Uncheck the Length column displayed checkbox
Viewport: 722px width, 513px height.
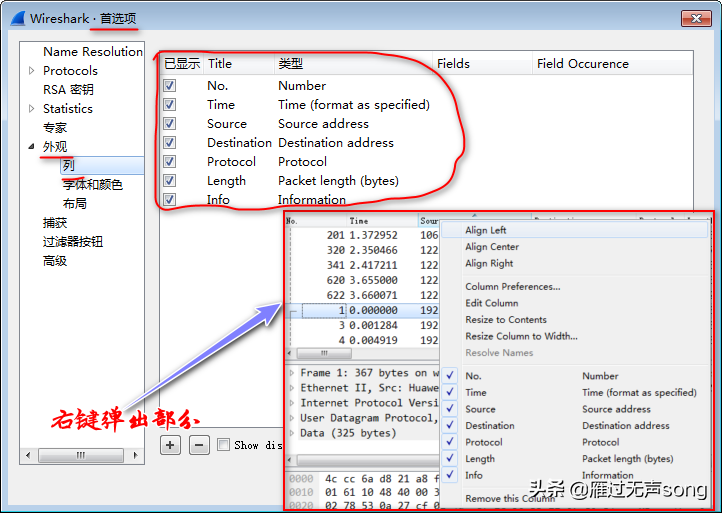pyautogui.click(x=169, y=181)
